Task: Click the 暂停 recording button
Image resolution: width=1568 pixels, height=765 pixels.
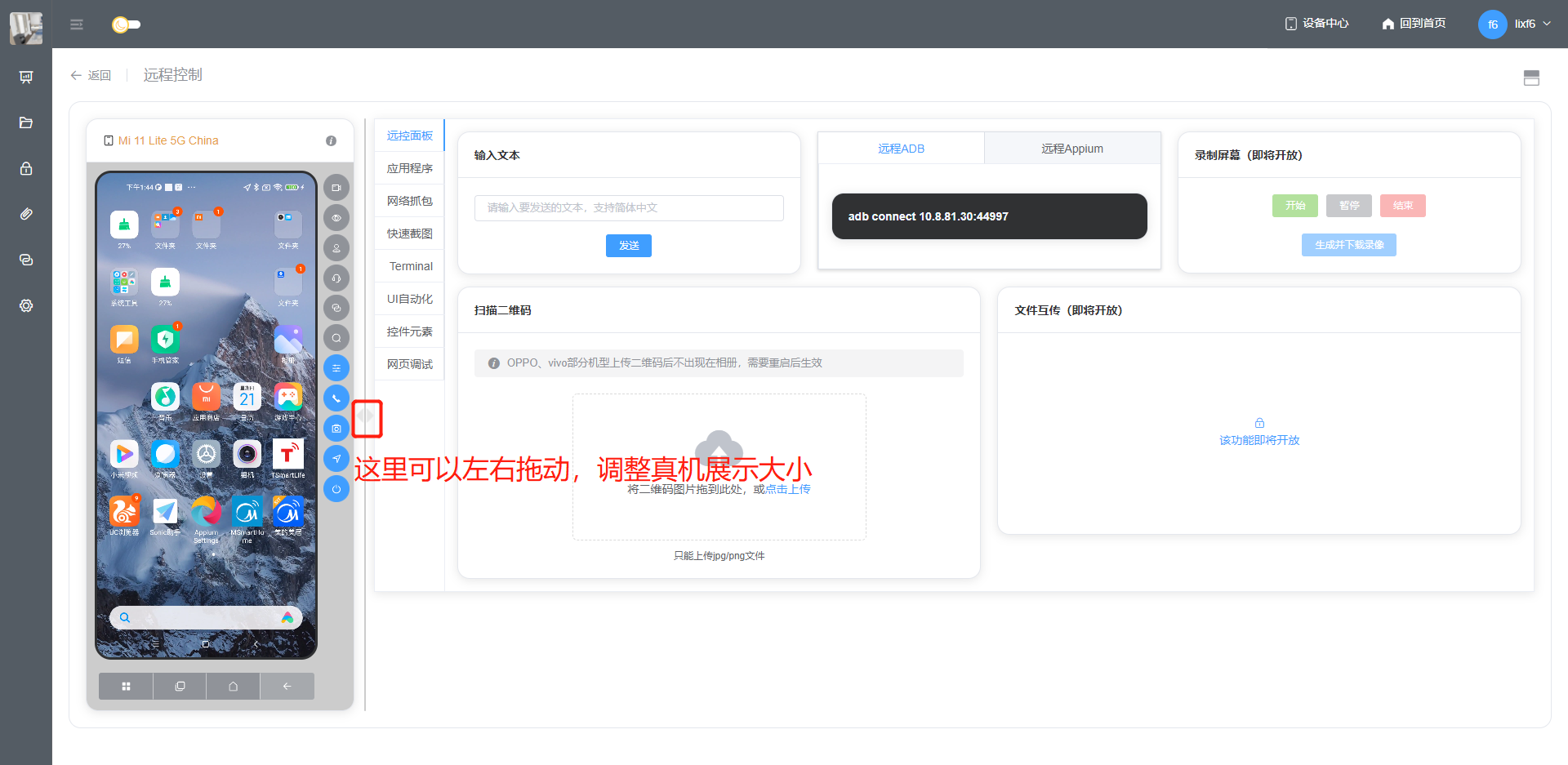Action: click(1349, 206)
